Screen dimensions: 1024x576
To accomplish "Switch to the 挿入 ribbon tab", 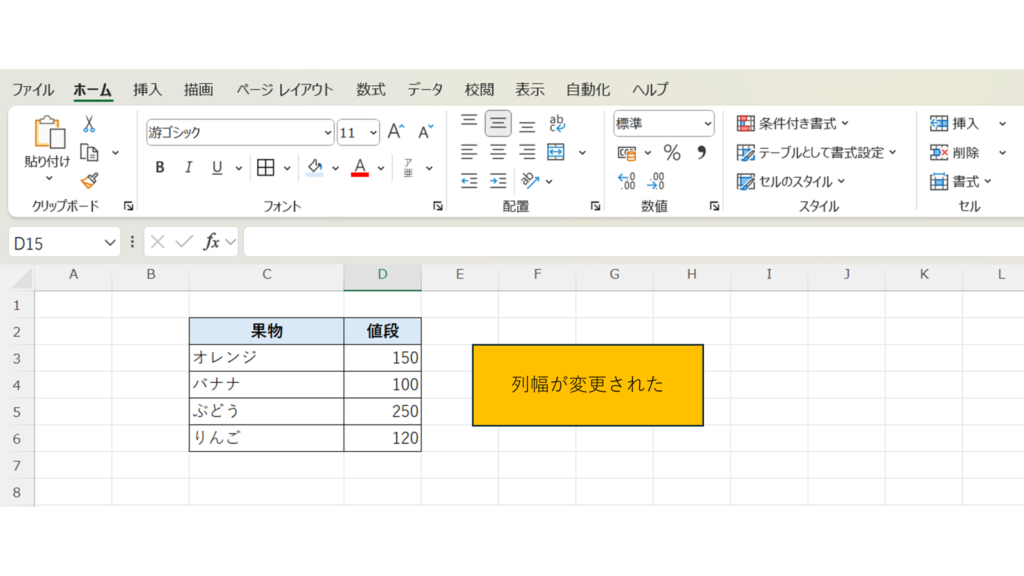I will click(147, 90).
